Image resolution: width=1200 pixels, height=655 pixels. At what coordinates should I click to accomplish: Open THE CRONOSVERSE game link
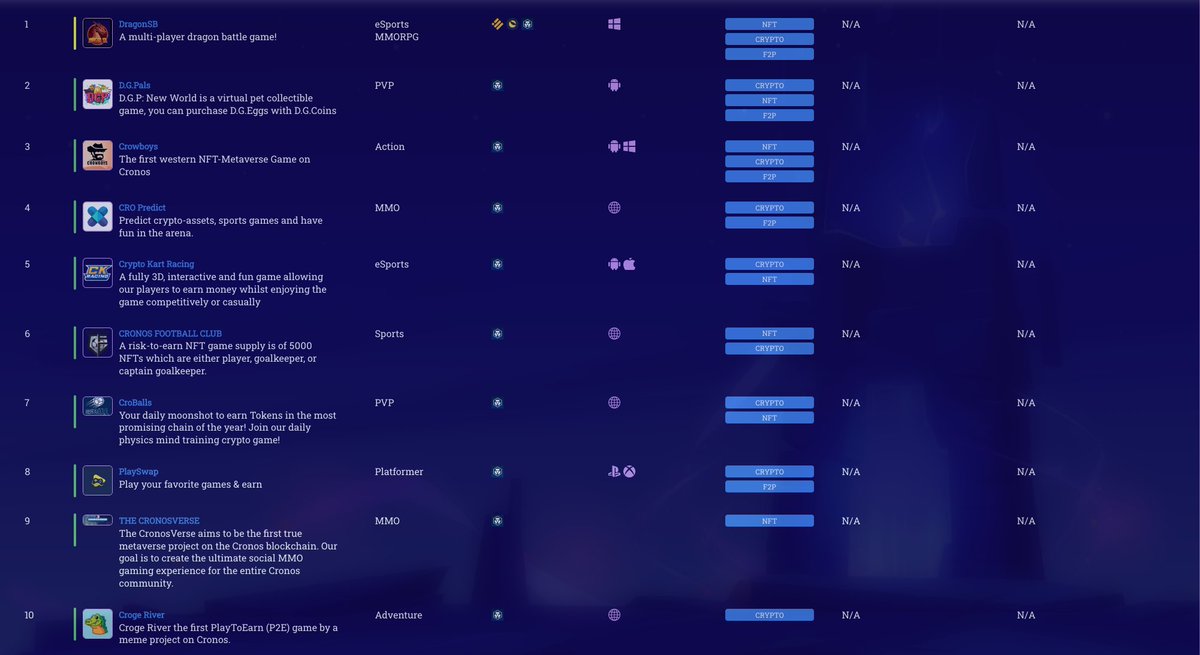point(159,520)
